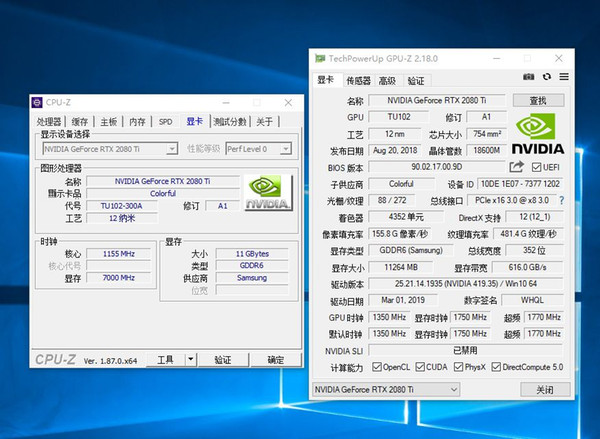Click the 验证 button in CPU-Z
Screen dimensions: 600x439
tap(223, 359)
